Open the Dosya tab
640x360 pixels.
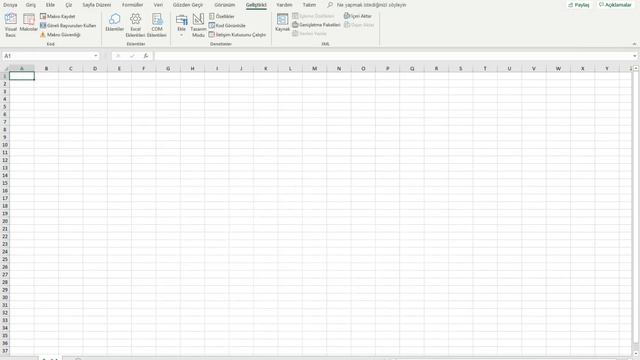(x=10, y=5)
